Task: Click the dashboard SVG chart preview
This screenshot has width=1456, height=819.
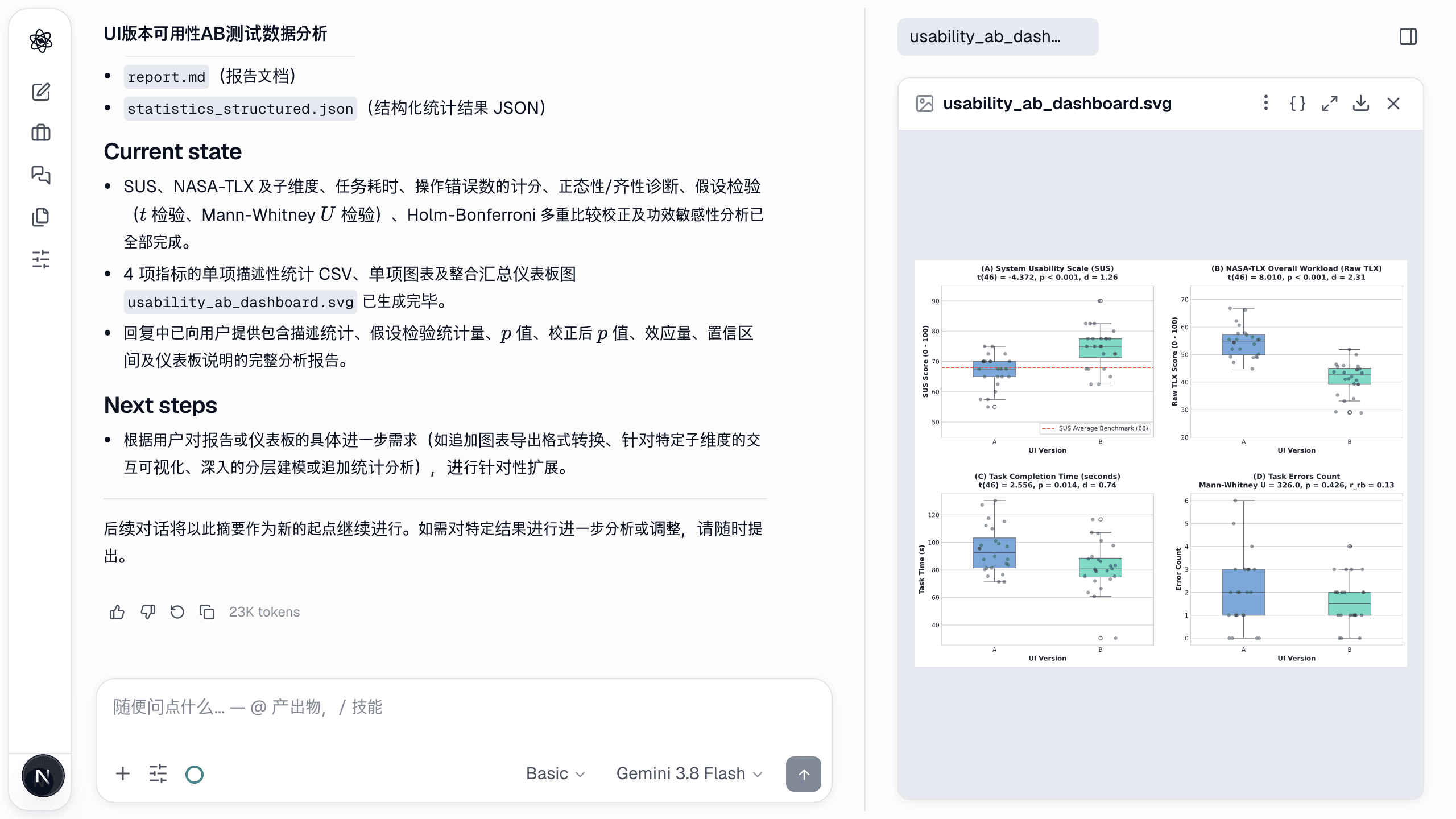Action: [1160, 463]
